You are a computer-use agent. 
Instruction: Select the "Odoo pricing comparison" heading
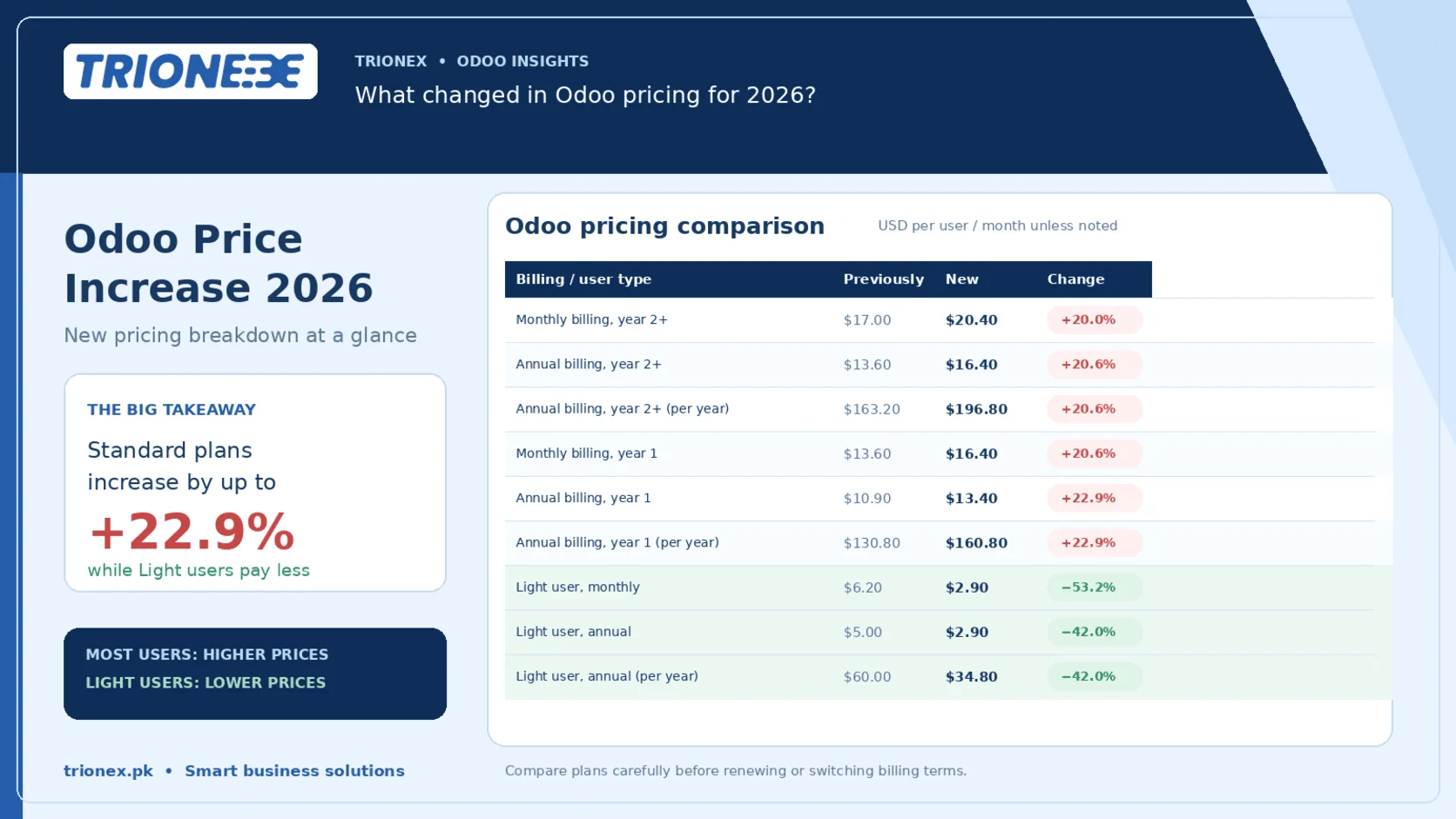pos(664,226)
